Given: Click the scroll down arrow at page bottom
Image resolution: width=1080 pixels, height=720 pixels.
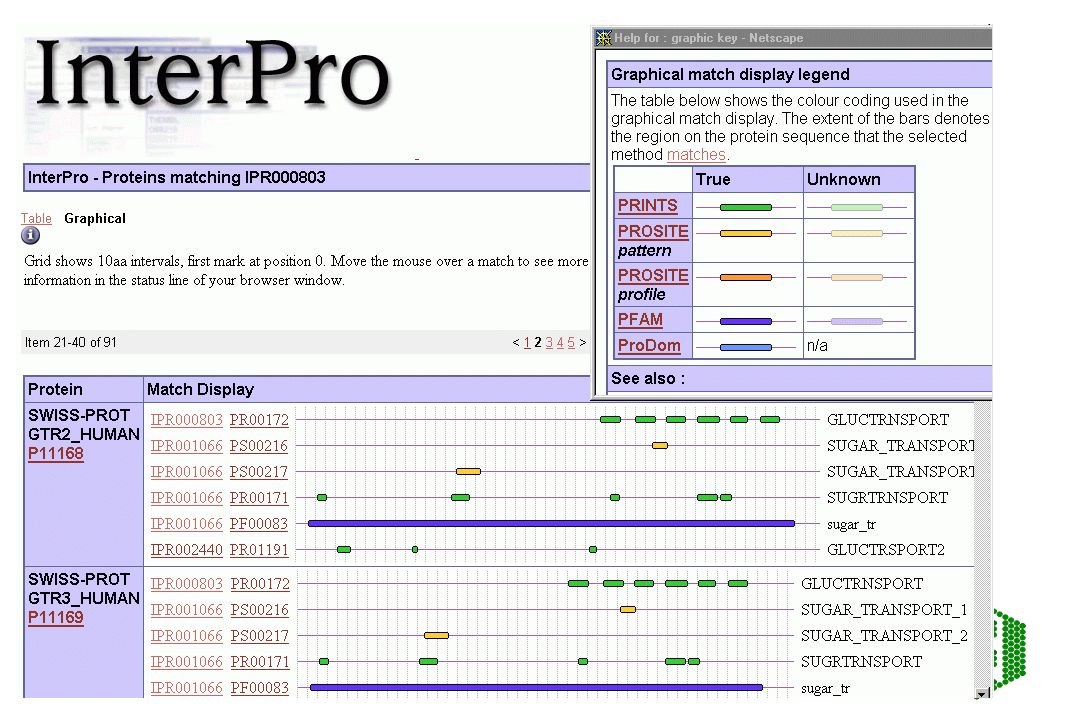Looking at the screenshot, I should coord(982,693).
